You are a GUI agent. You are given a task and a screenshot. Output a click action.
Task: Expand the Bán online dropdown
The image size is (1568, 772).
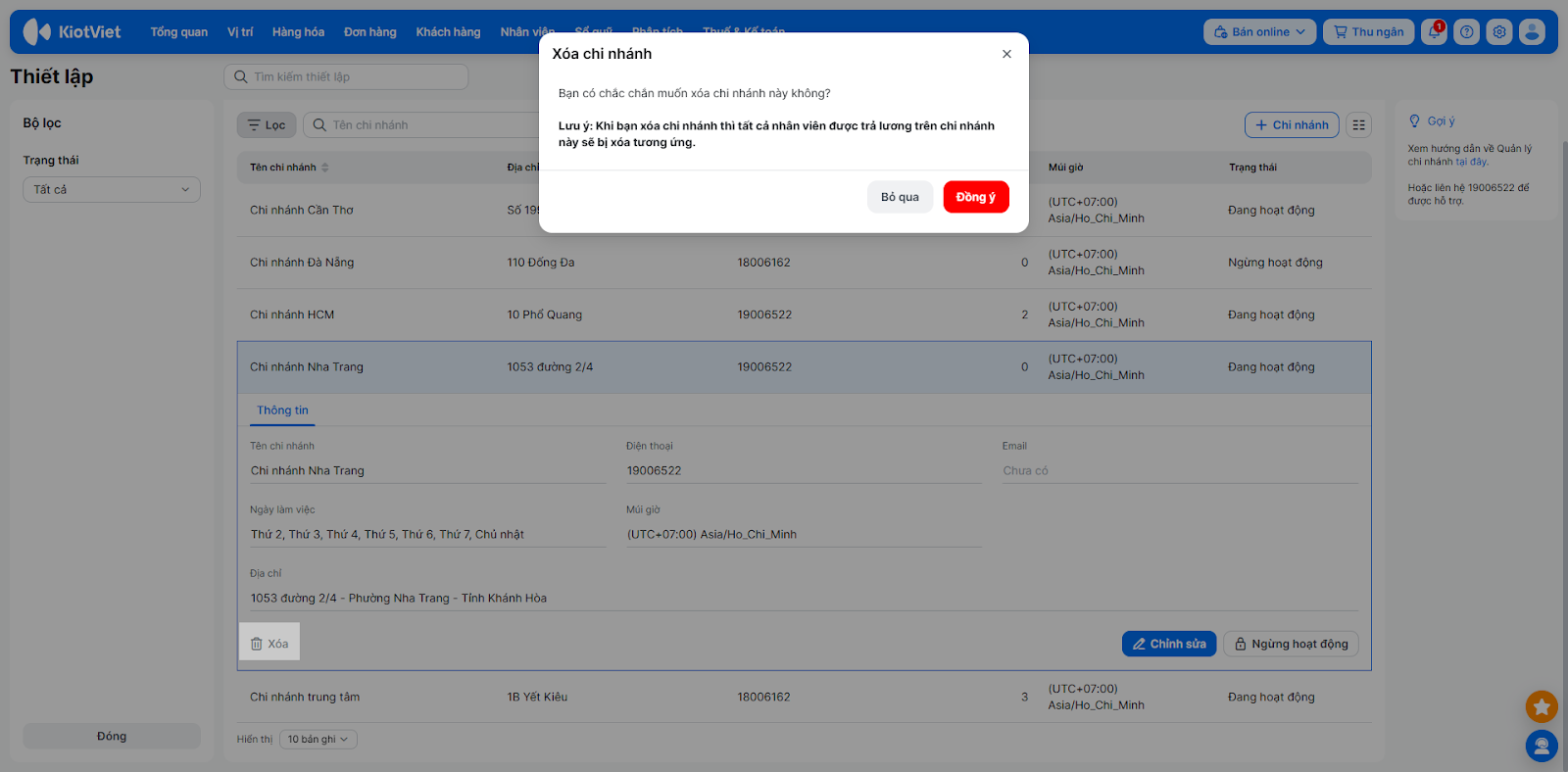pos(1258,32)
